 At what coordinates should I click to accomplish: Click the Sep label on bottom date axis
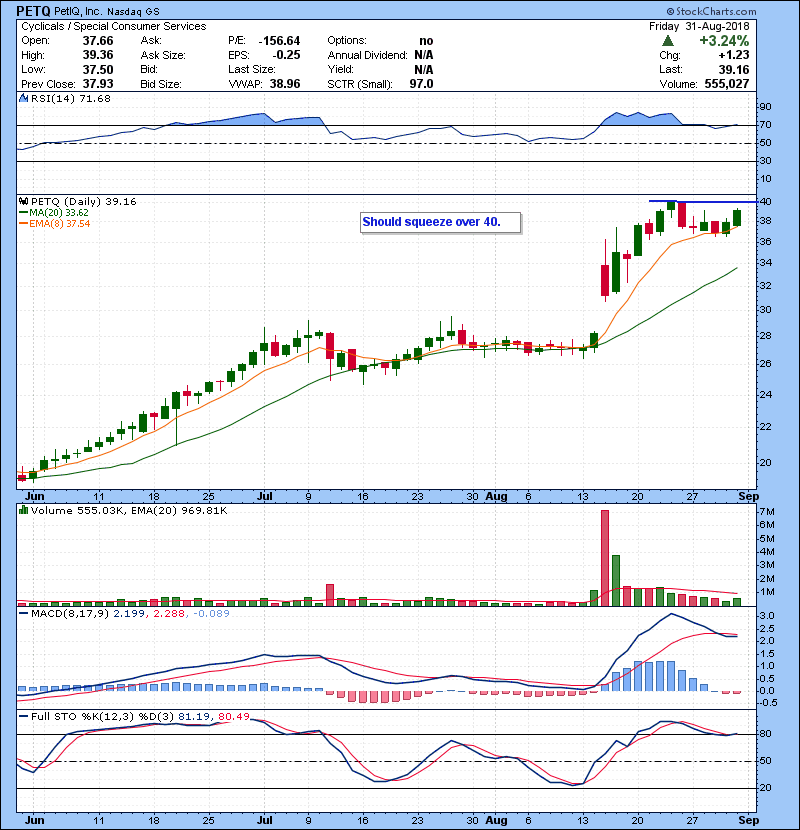tap(748, 820)
